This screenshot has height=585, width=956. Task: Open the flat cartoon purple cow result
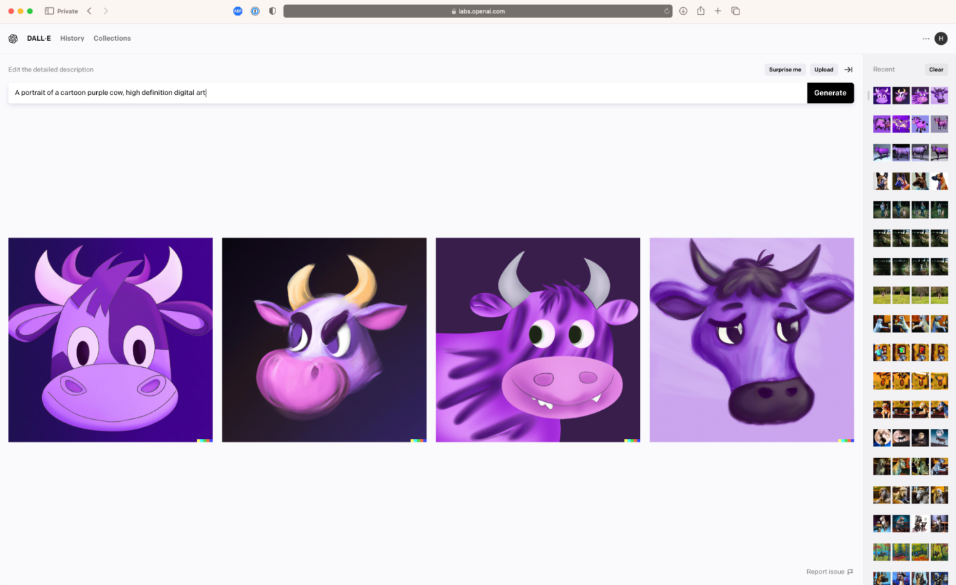110,340
